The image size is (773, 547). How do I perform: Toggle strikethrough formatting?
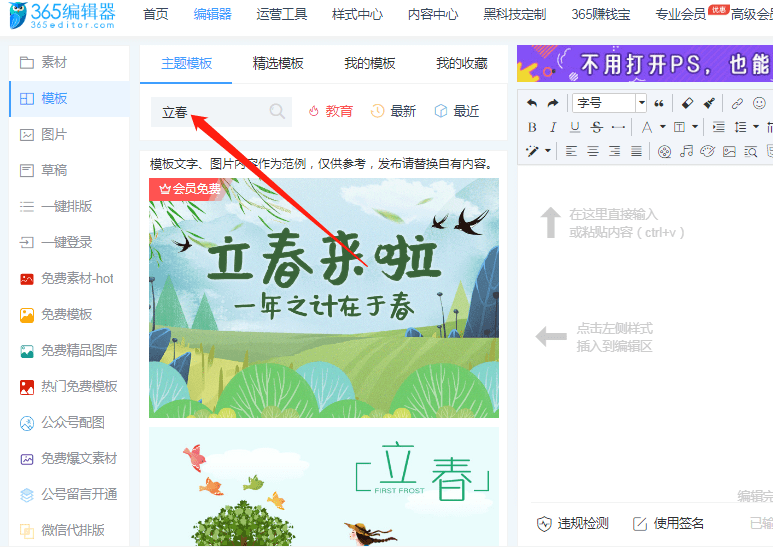pyautogui.click(x=597, y=127)
